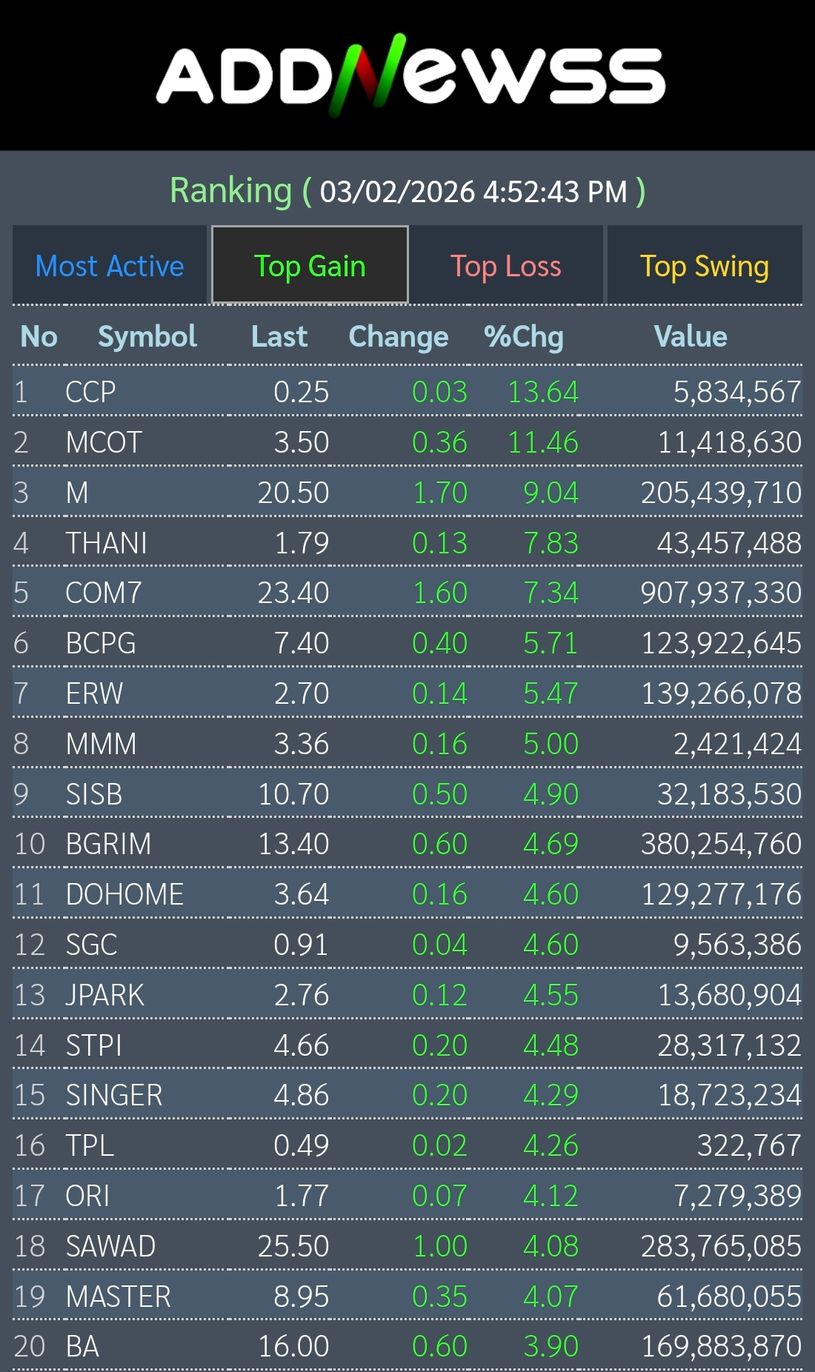Screen dimensions: 815x1372
Task: Switch to the Most Active tab
Action: pyautogui.click(x=110, y=266)
